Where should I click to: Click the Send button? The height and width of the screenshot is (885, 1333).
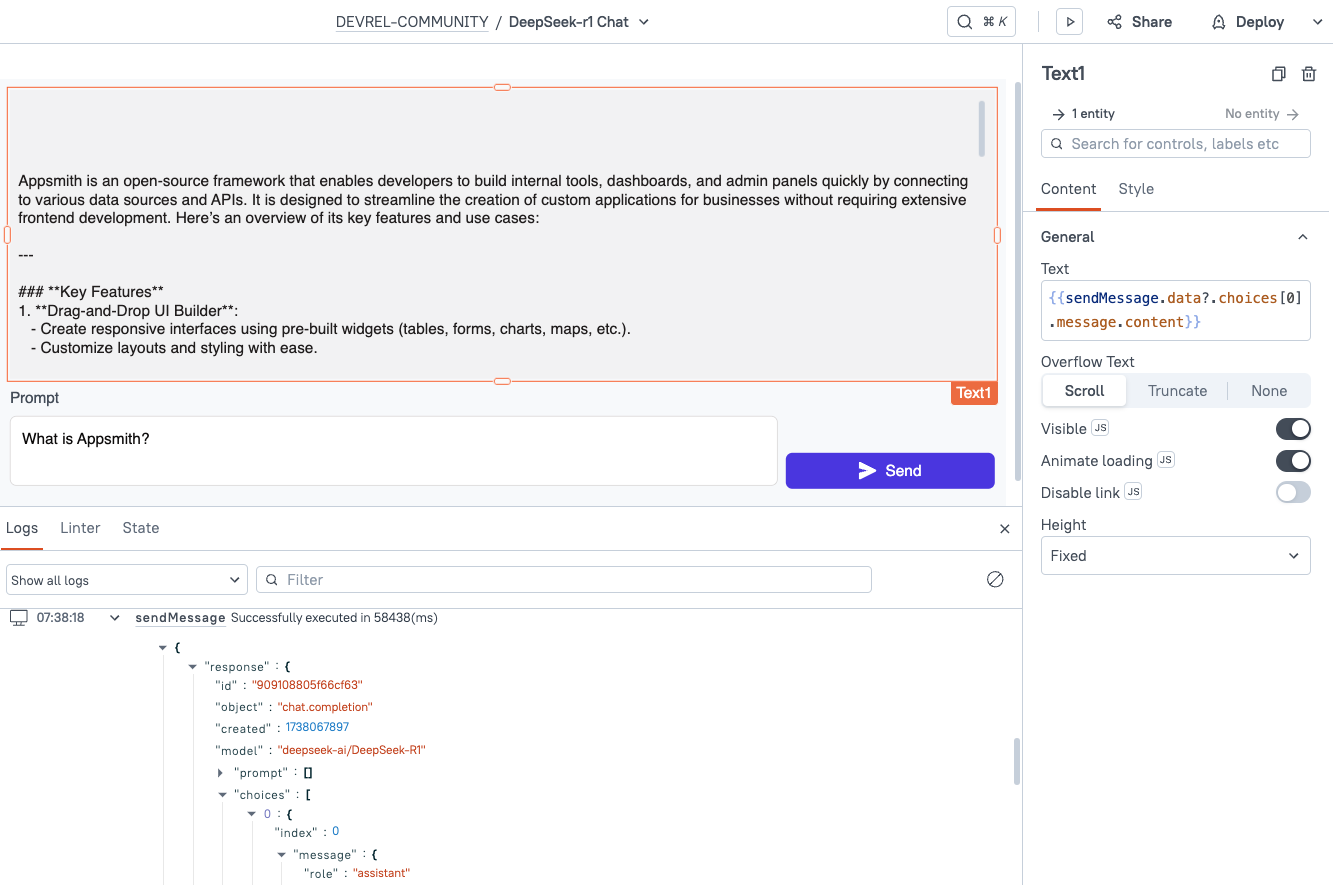[890, 471]
